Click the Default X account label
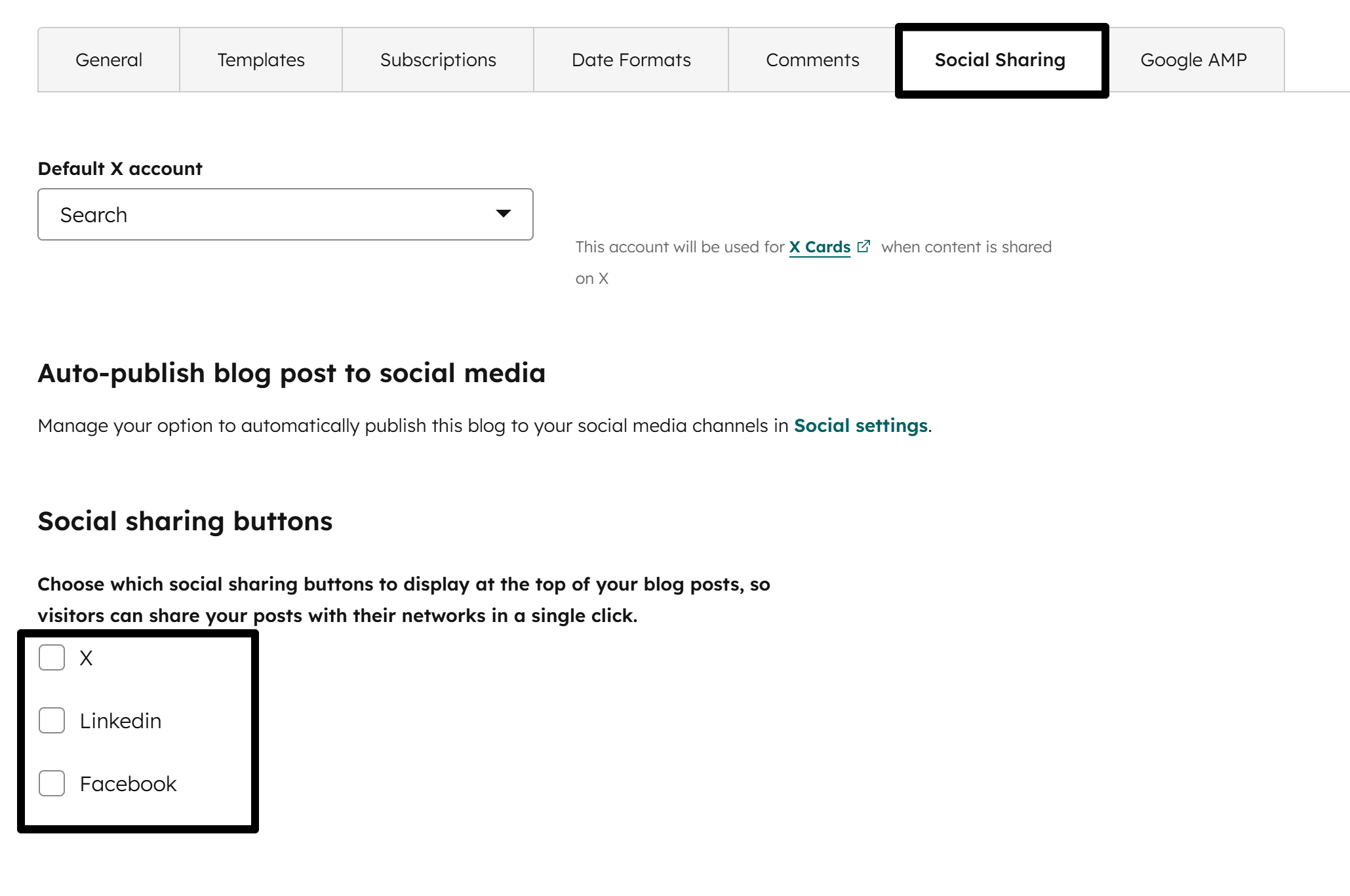Screen dimensions: 1350x896 [x=119, y=168]
